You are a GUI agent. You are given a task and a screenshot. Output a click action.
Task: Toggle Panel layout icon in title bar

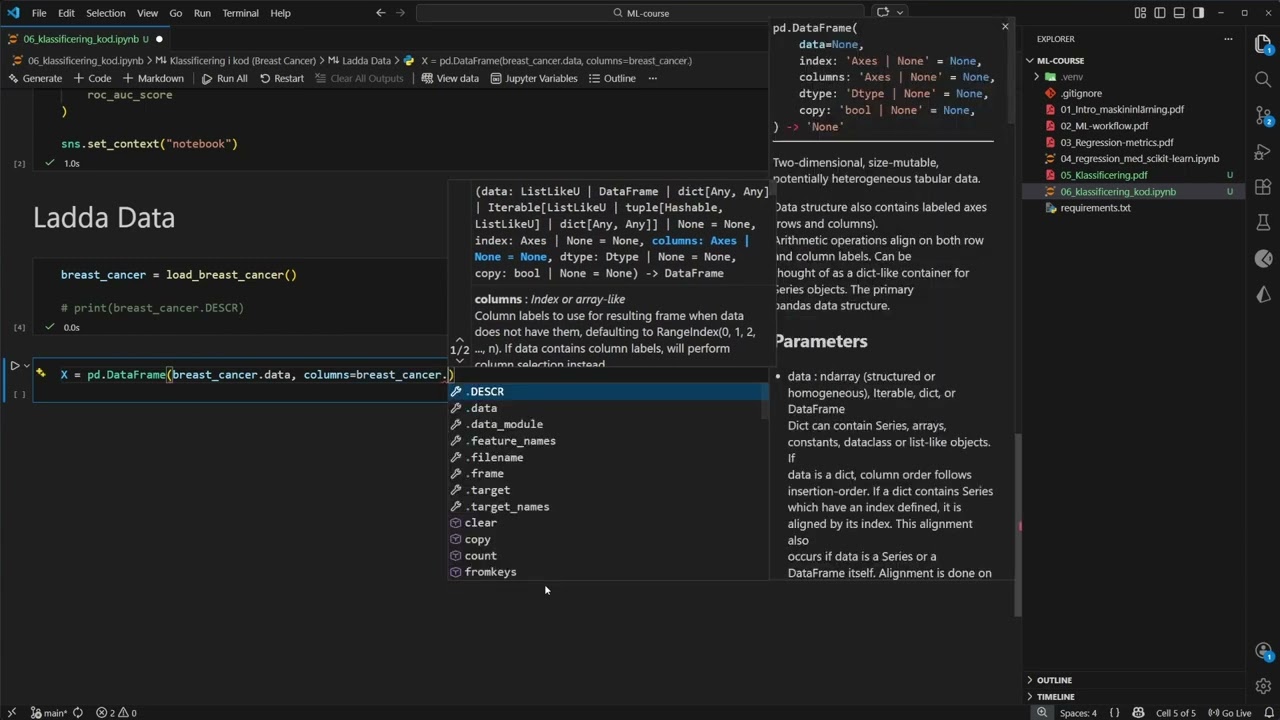click(x=1179, y=13)
